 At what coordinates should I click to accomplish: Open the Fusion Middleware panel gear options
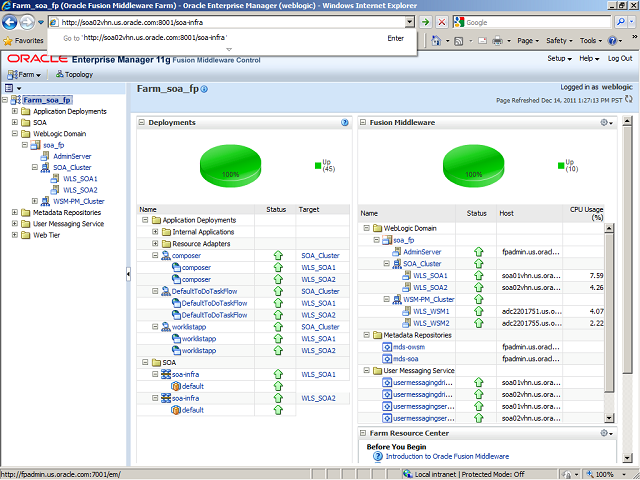[606, 122]
